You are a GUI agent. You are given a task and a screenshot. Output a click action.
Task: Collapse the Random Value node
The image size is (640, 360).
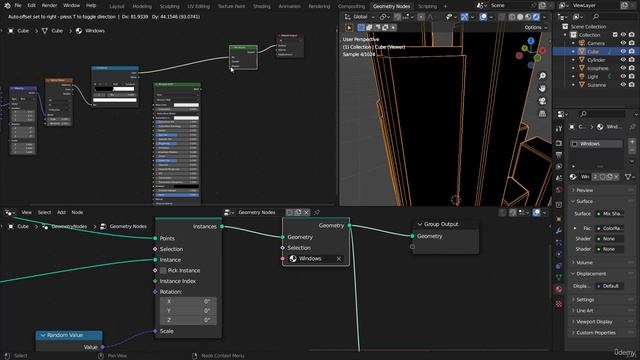pos(43,335)
